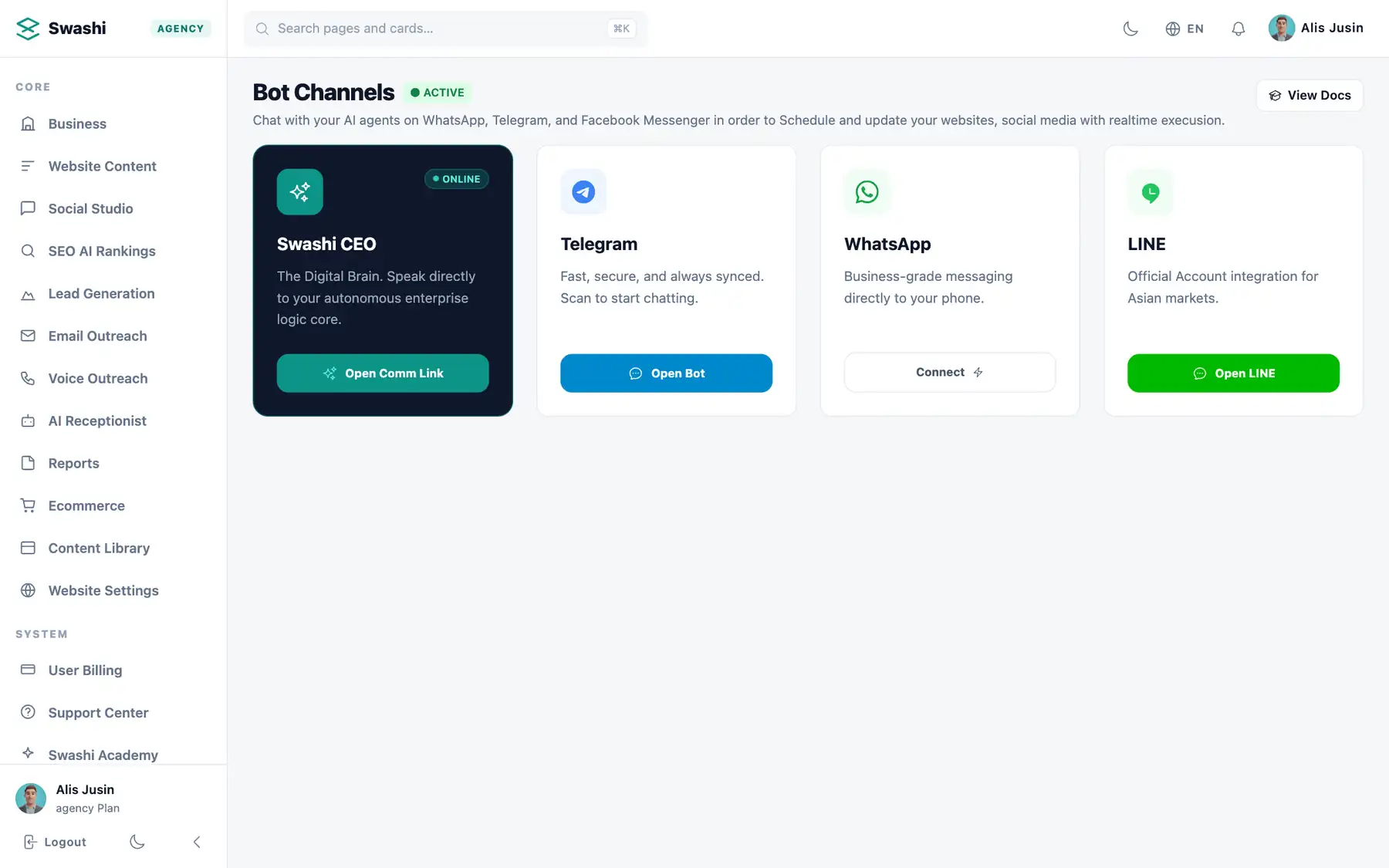The height and width of the screenshot is (868, 1389).
Task: Click the Content Library icon
Action: (x=28, y=548)
